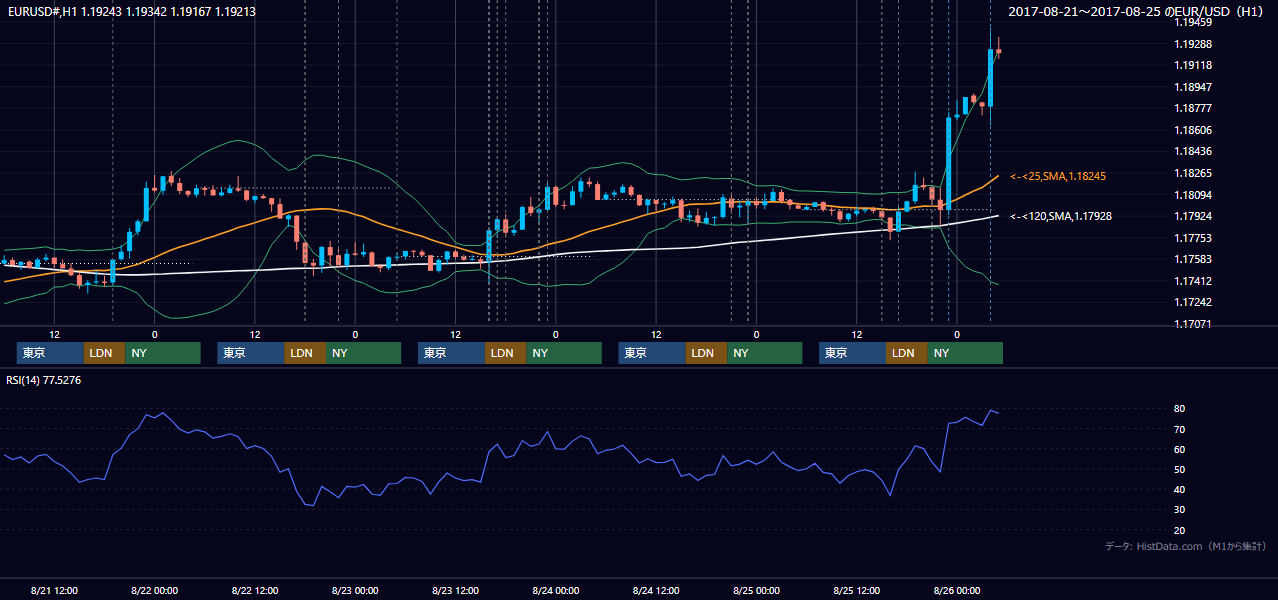Click RSI scale value 30
The height and width of the screenshot is (600, 1278).
point(1180,509)
